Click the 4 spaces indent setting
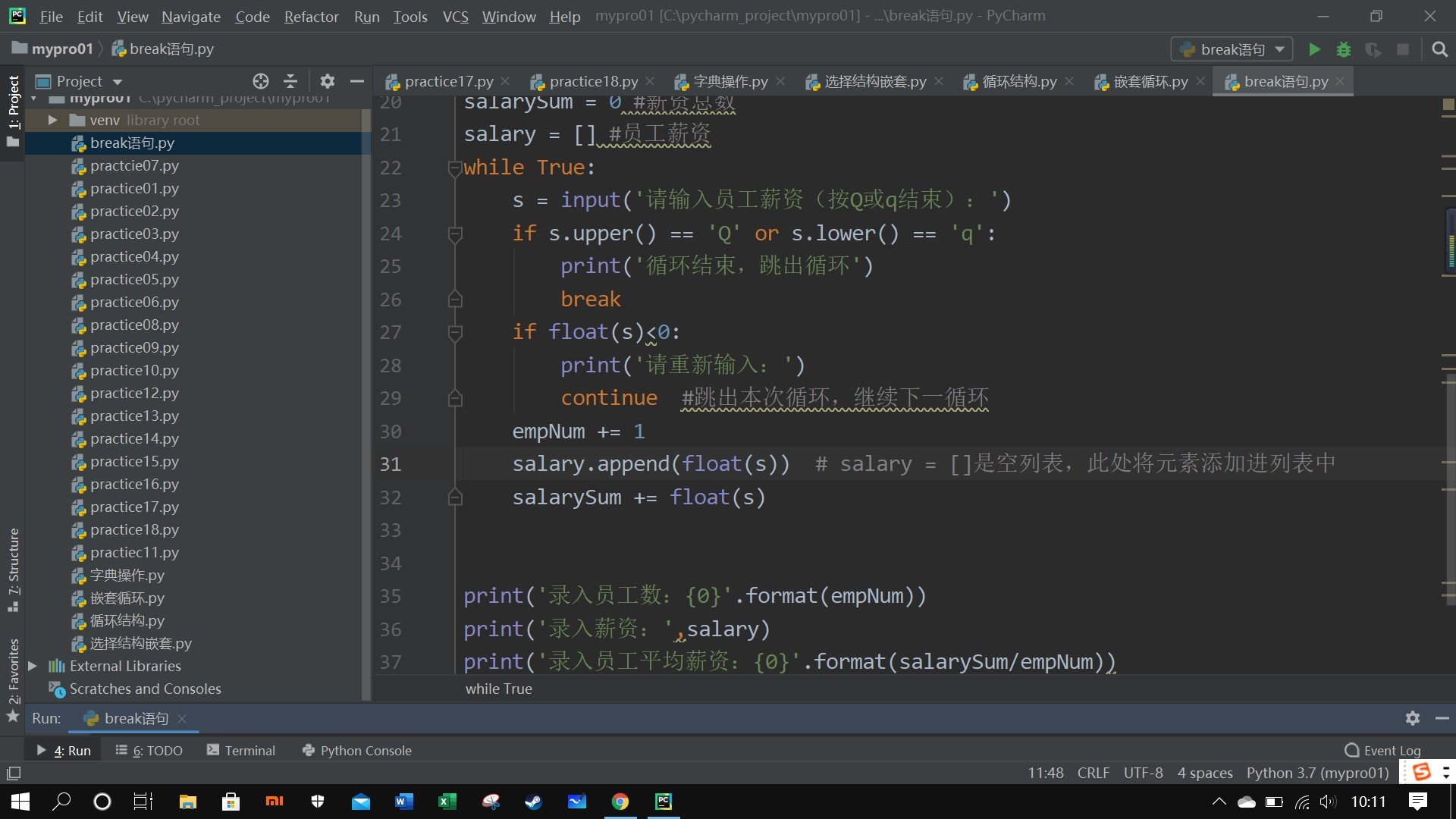Image resolution: width=1456 pixels, height=819 pixels. pos(1204,773)
